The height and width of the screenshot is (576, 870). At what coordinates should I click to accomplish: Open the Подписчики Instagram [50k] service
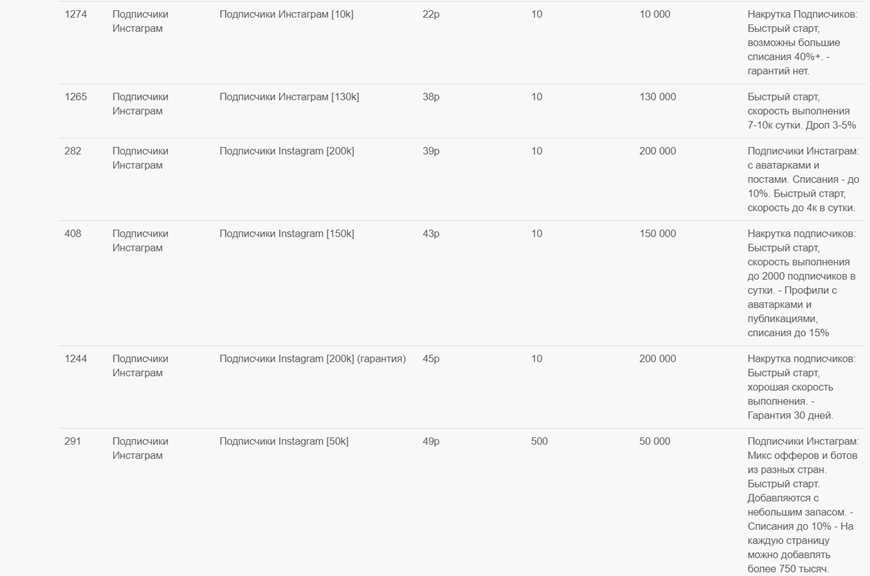click(284, 441)
